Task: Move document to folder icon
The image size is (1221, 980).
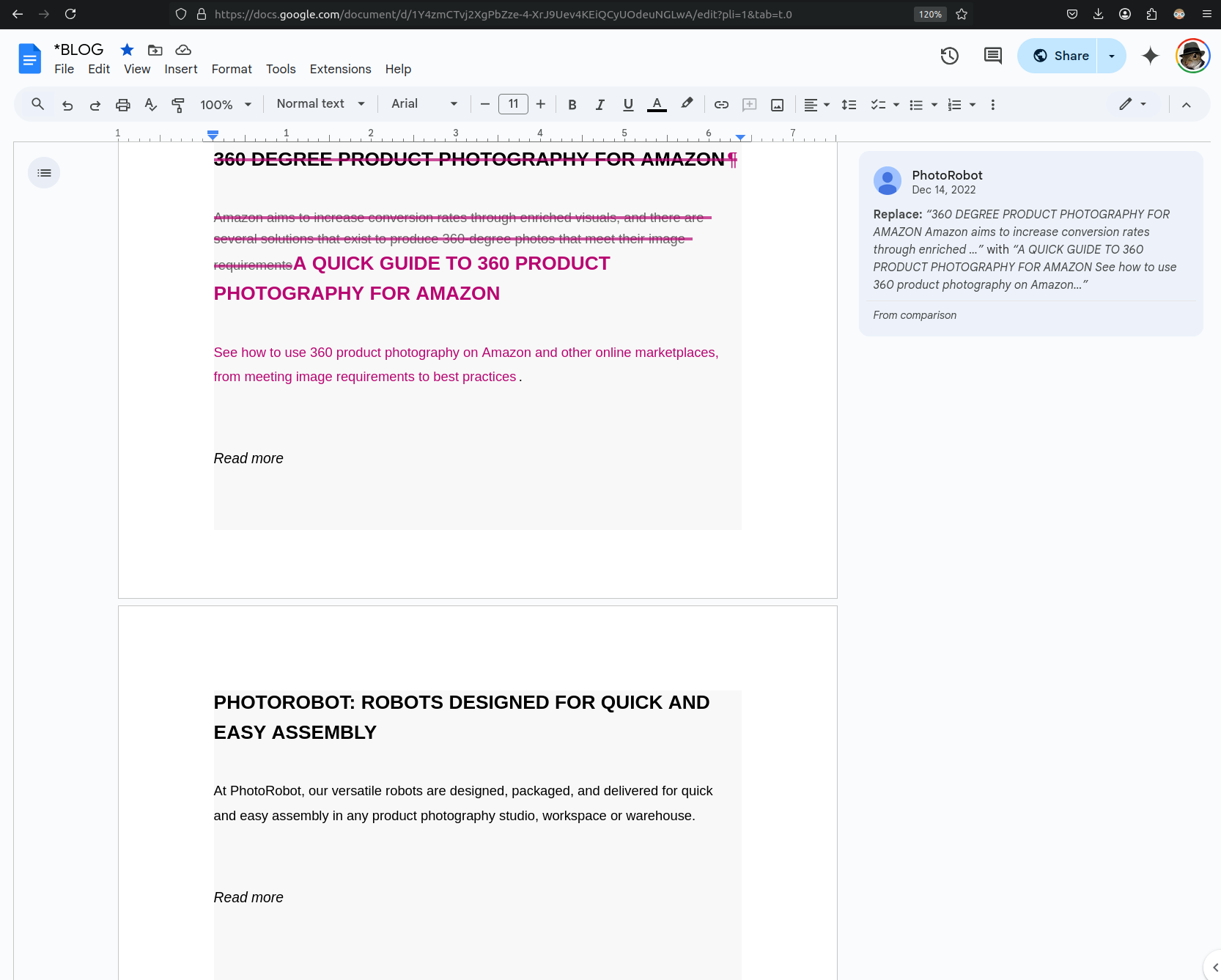Action: pyautogui.click(x=155, y=50)
